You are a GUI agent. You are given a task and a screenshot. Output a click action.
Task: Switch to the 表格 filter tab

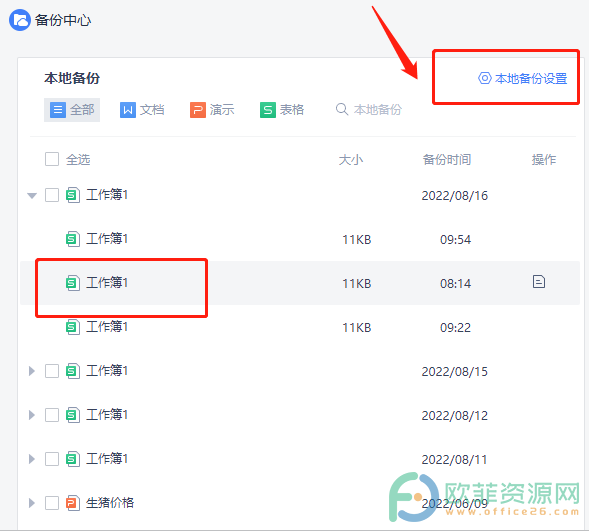[282, 110]
